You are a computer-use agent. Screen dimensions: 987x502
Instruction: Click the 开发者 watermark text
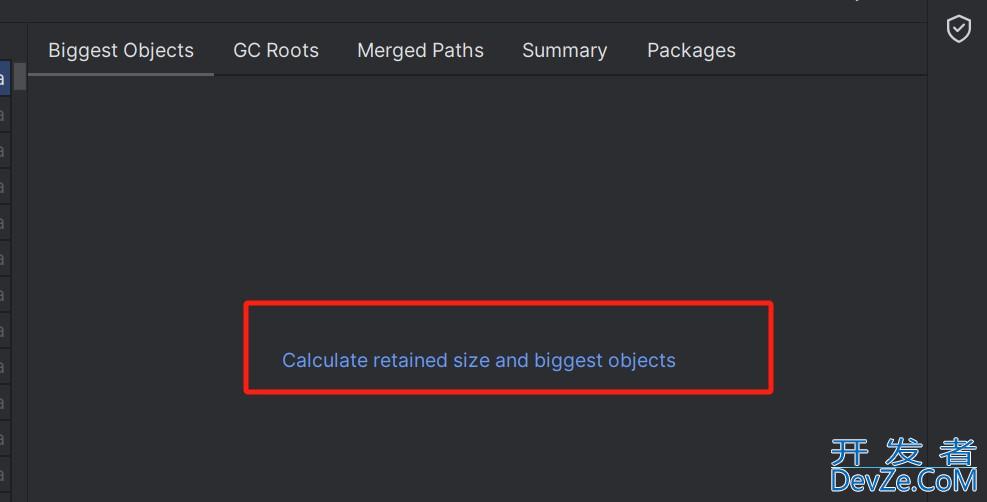pyautogui.click(x=904, y=452)
